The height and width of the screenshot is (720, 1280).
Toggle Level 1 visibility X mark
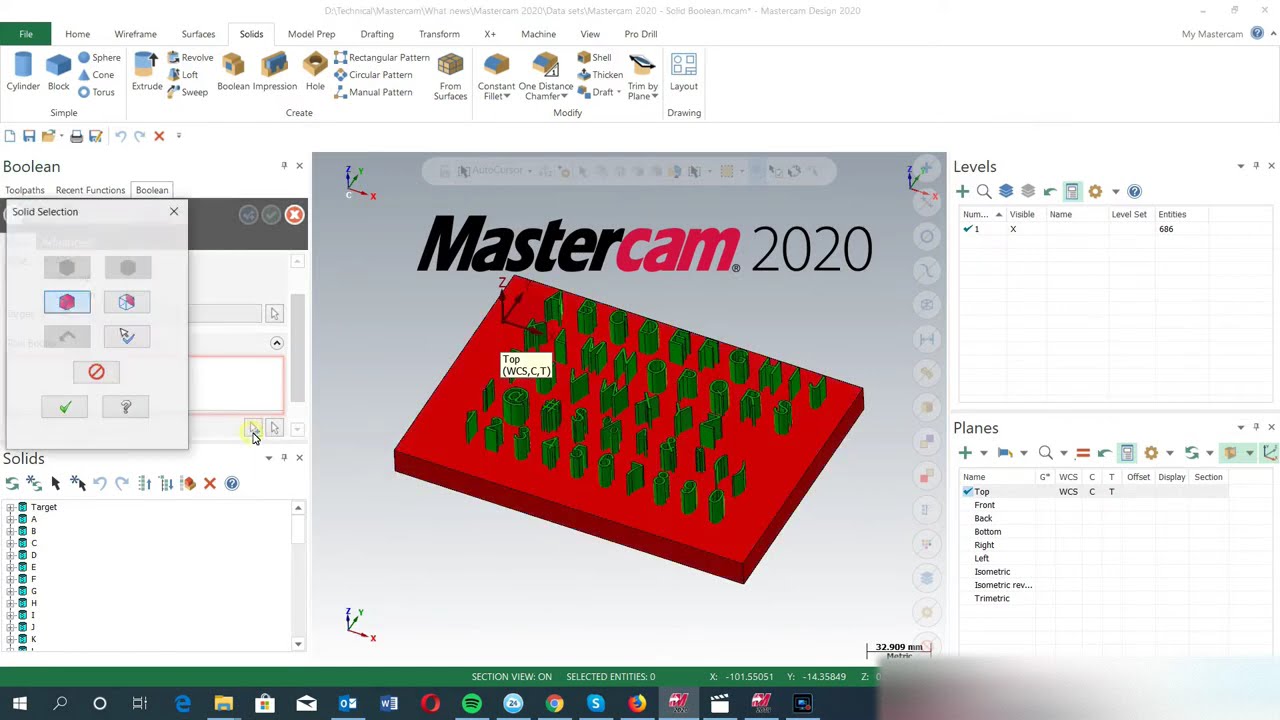pos(1013,229)
